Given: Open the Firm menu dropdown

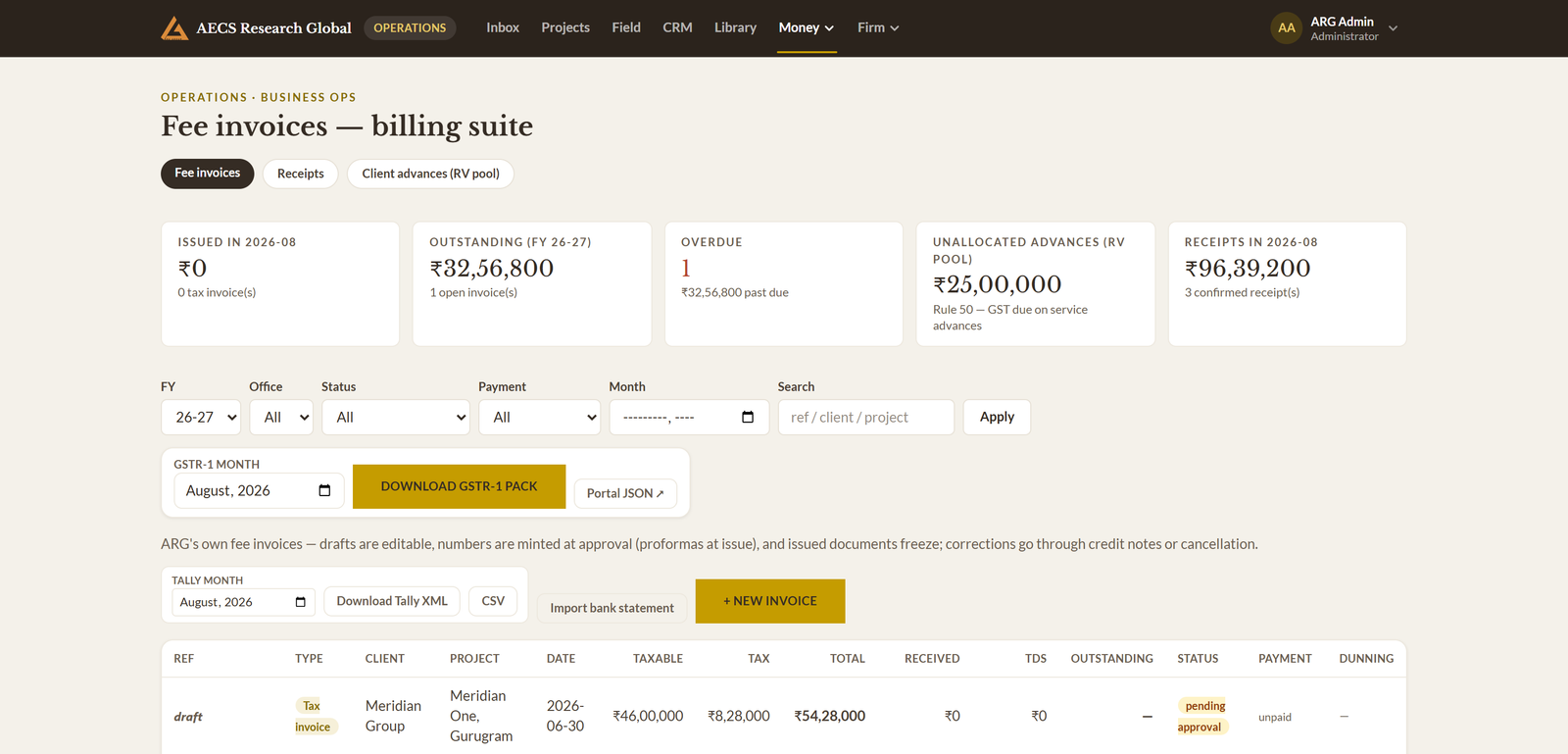Looking at the screenshot, I should (878, 27).
